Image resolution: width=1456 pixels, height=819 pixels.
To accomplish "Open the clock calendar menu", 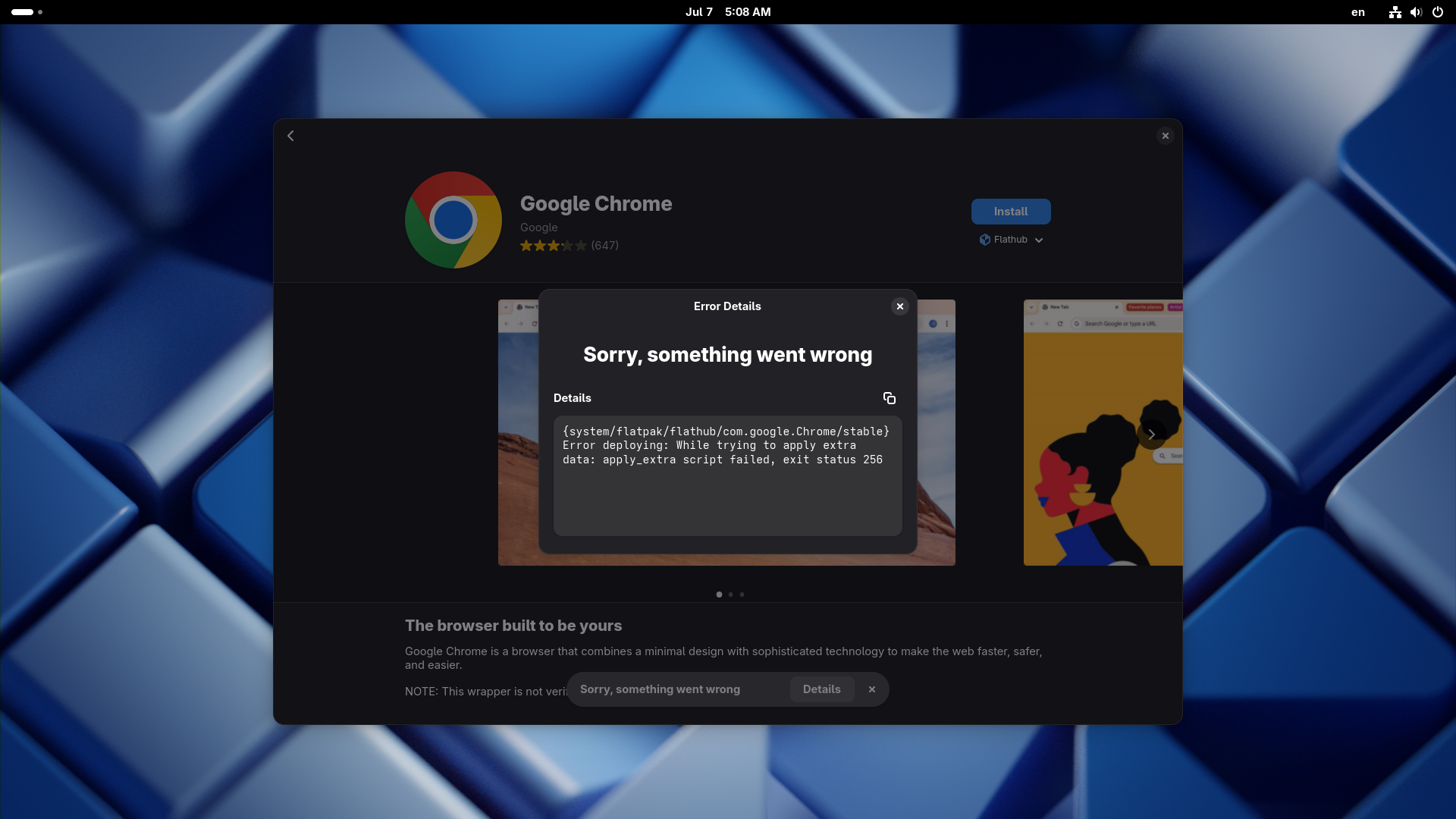I will (727, 12).
